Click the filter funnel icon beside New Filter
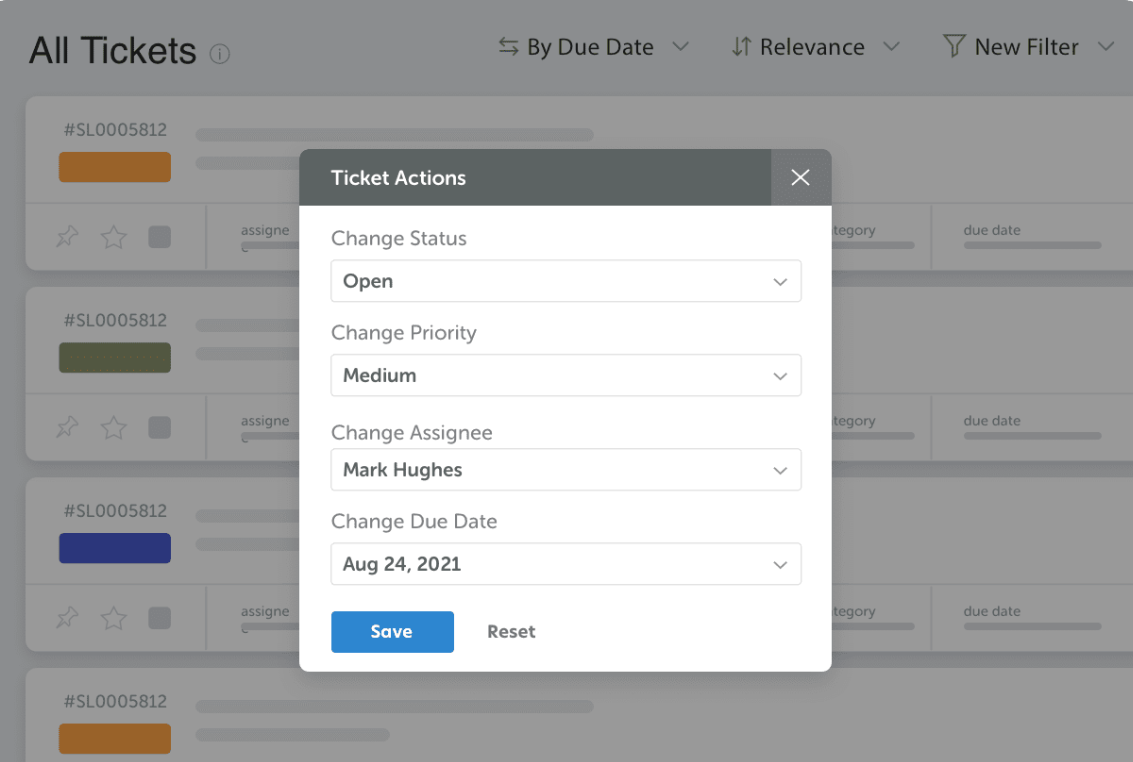 pyautogui.click(x=955, y=46)
